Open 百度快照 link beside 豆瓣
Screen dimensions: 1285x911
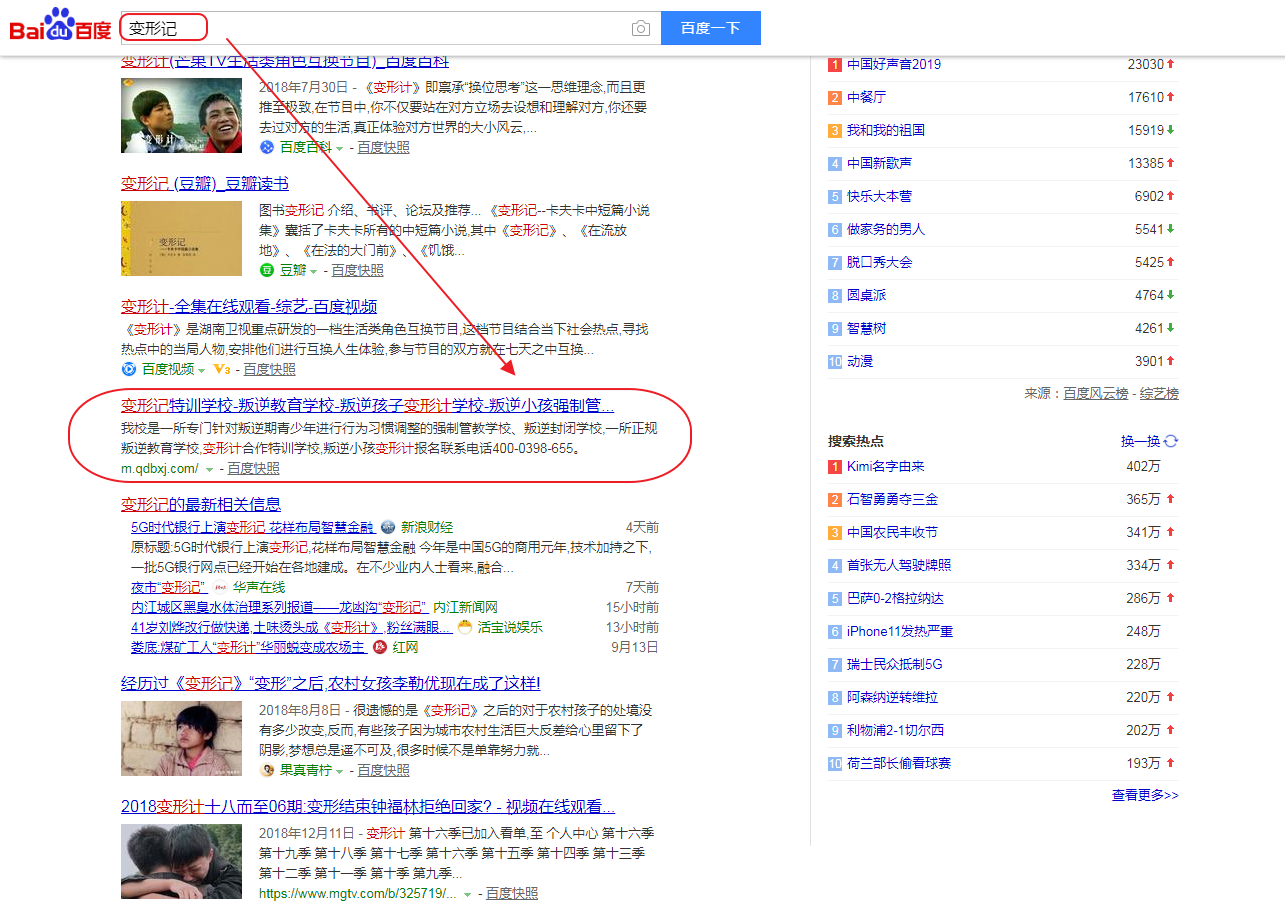[x=357, y=270]
